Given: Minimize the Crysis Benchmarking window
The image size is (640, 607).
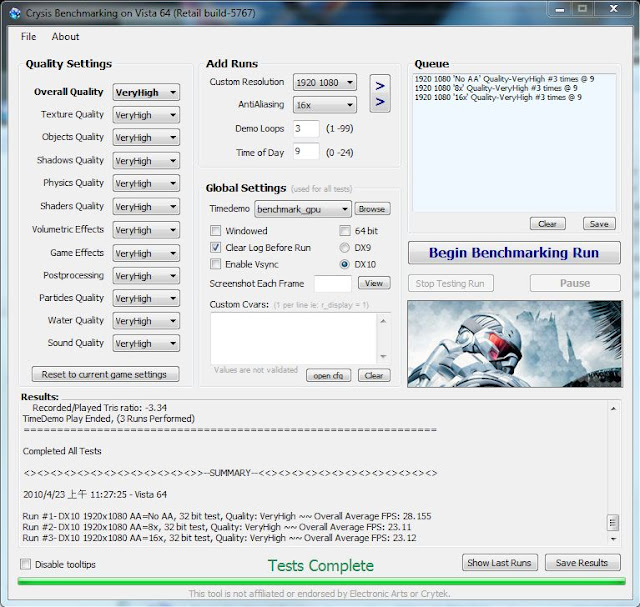Looking at the screenshot, I should (560, 9).
